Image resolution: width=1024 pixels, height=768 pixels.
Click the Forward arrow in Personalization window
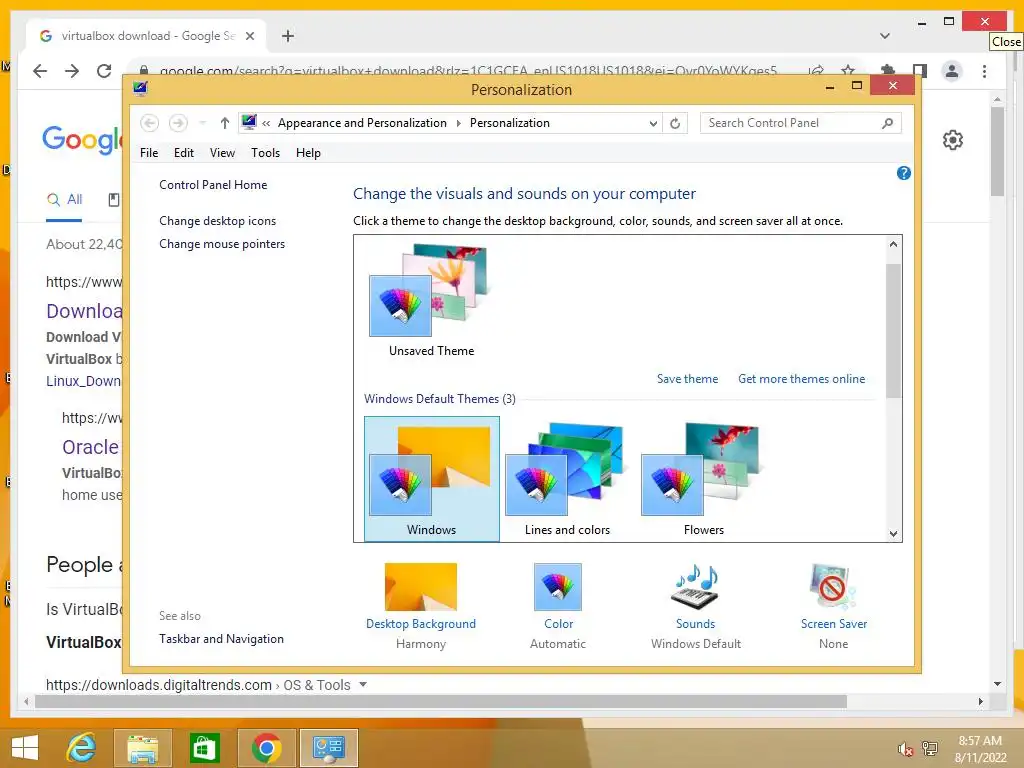point(178,123)
